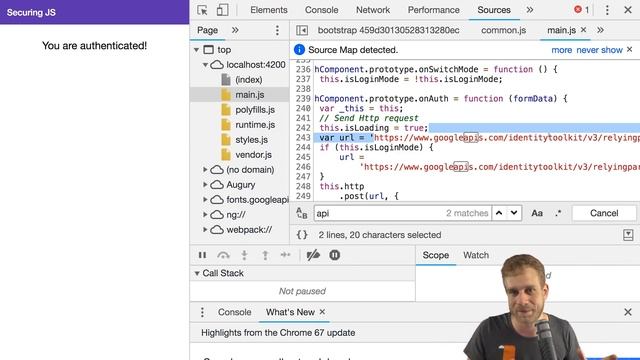Show more navigator tabs next to Page
Viewport: 640px width, 360px height.
point(235,30)
